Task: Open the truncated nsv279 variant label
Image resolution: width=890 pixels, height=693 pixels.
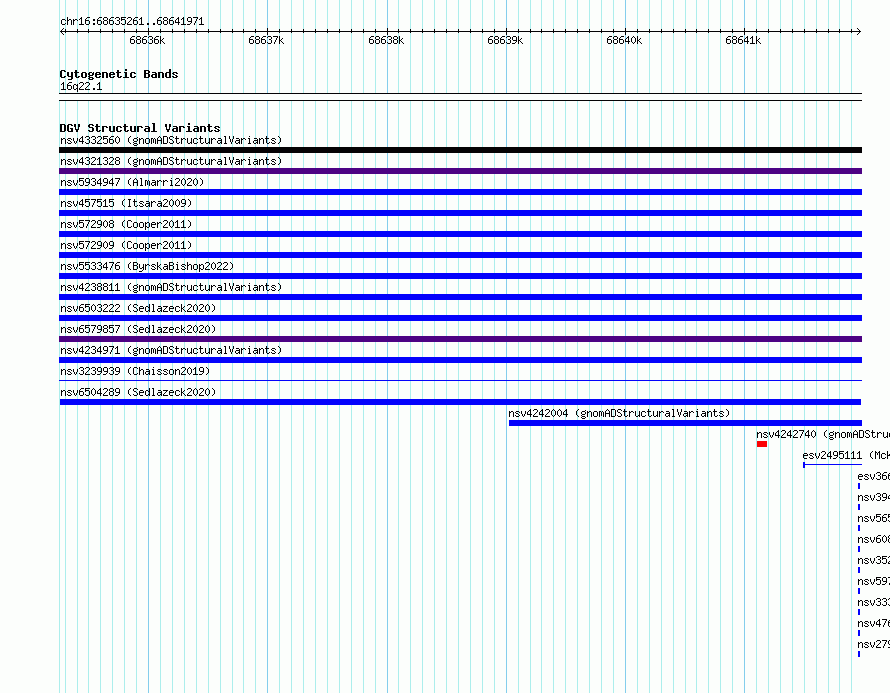Action: [874, 644]
